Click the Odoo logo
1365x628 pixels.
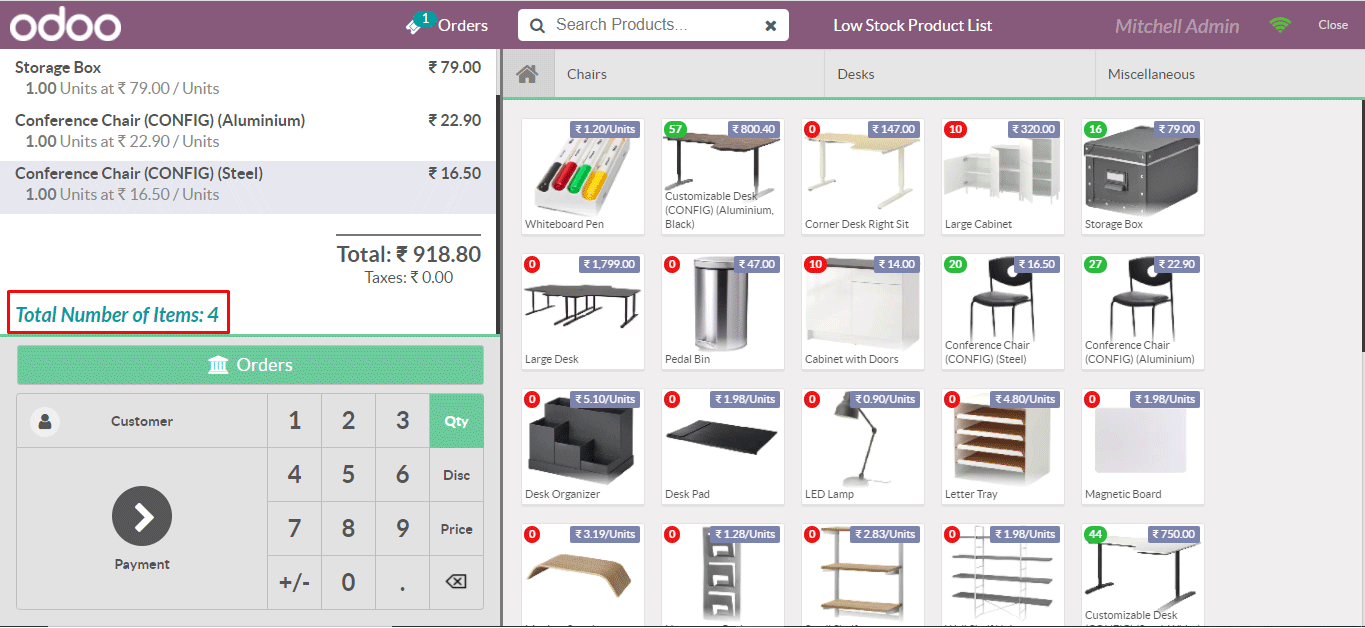tap(66, 25)
